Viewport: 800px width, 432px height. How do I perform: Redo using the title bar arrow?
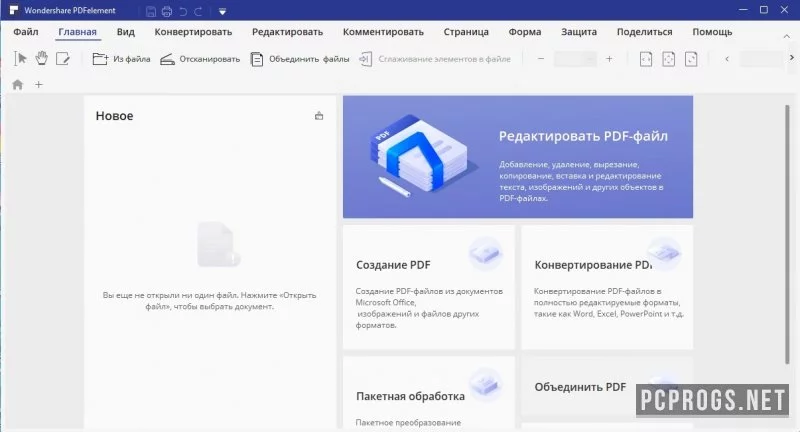tap(198, 11)
